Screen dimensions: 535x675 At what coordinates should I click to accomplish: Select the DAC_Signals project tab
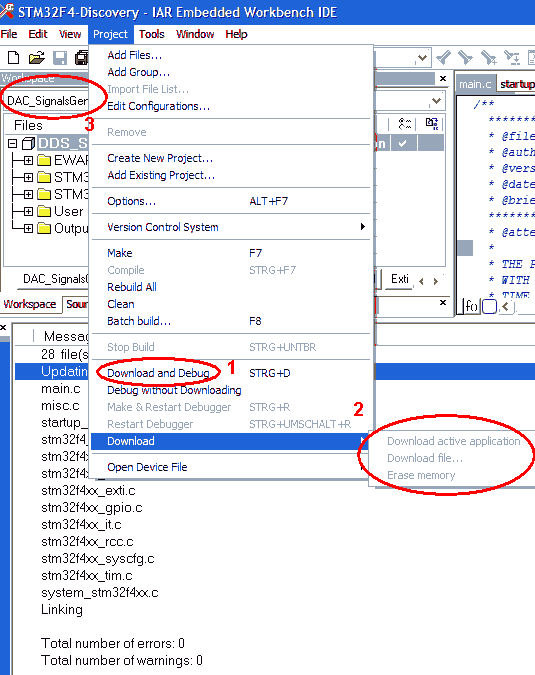pyautogui.click(x=55, y=279)
